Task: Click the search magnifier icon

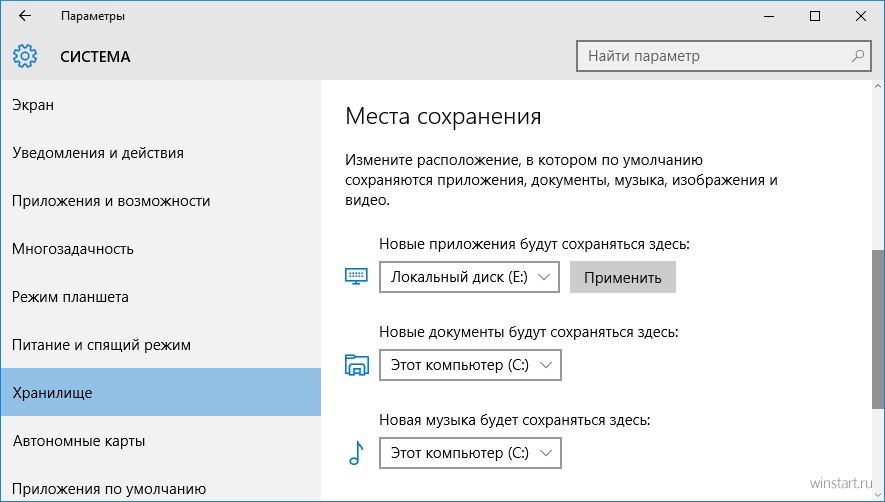Action: coord(858,56)
